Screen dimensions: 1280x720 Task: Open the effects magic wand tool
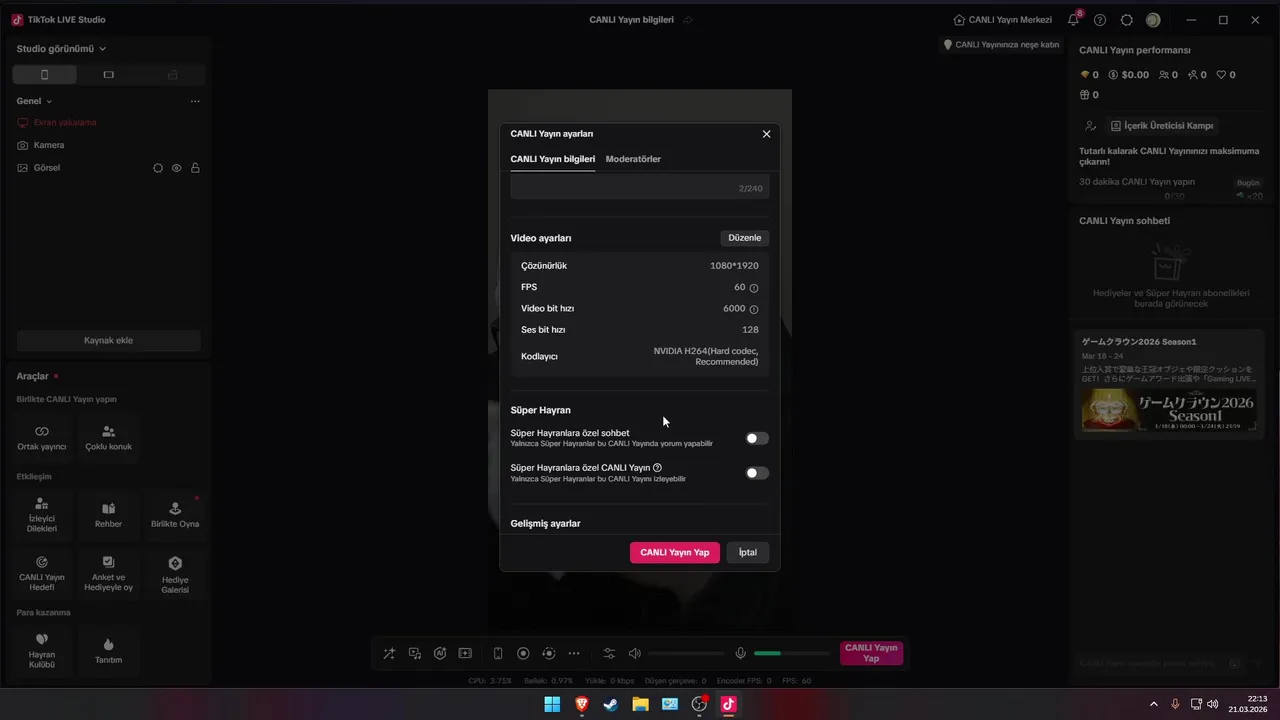coord(389,653)
